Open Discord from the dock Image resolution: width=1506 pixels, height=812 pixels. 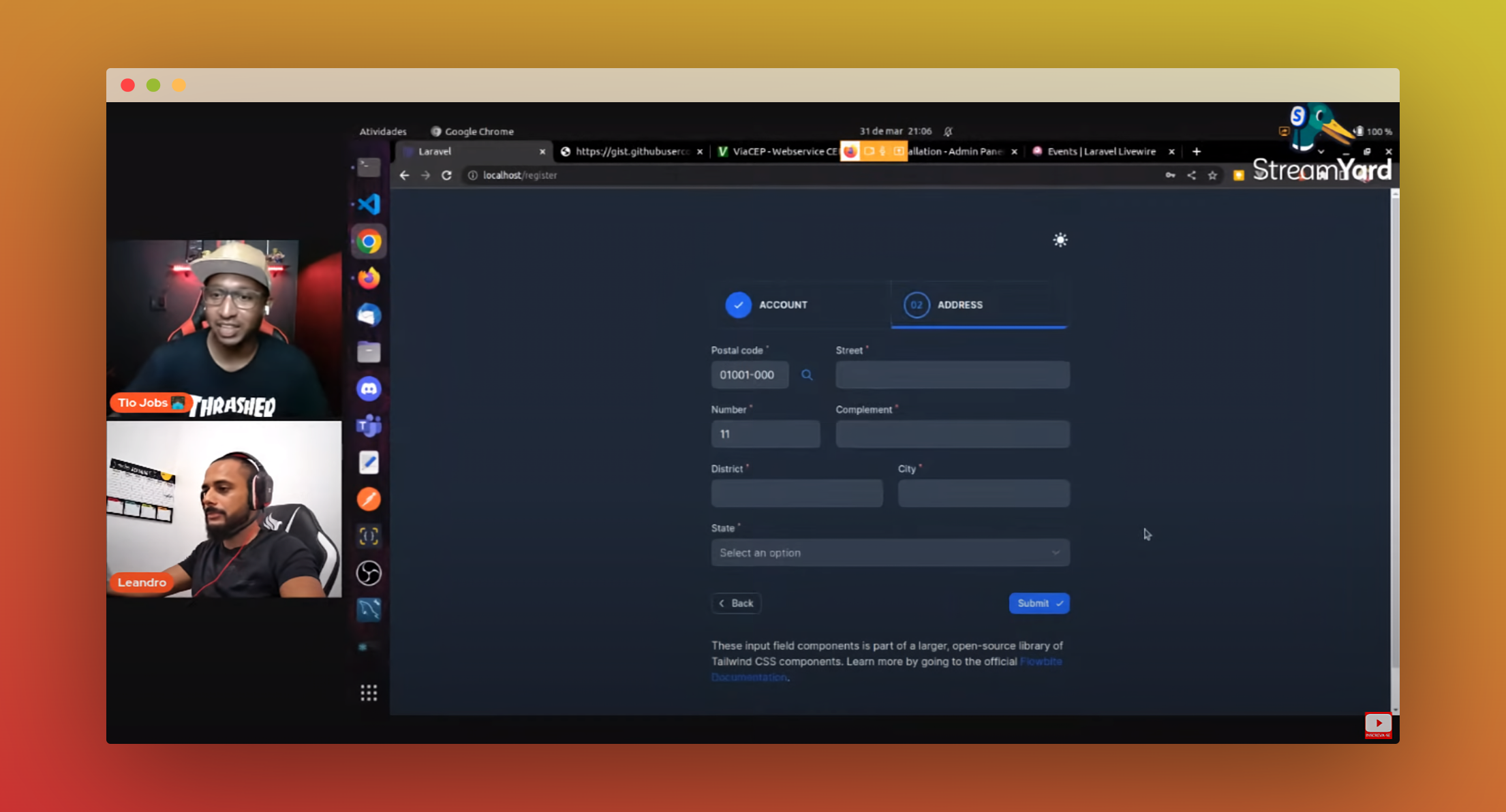pos(369,389)
